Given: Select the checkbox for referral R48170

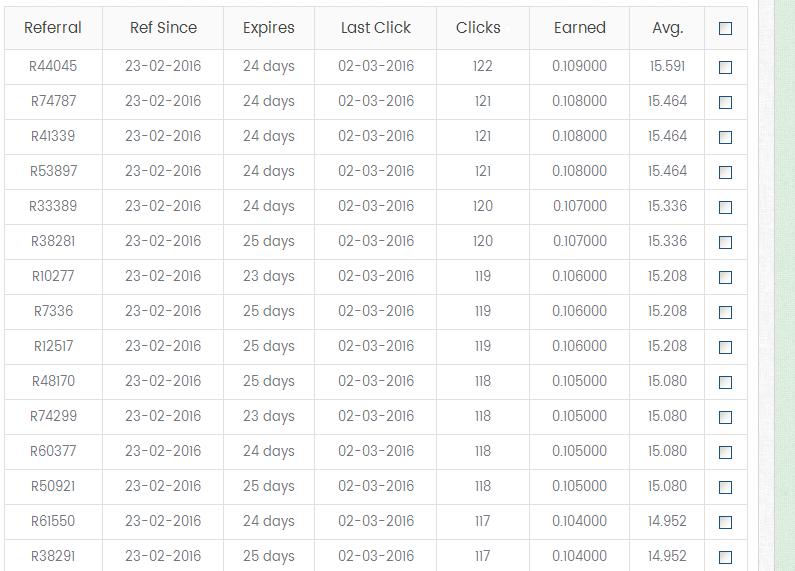Looking at the screenshot, I should tap(726, 382).
